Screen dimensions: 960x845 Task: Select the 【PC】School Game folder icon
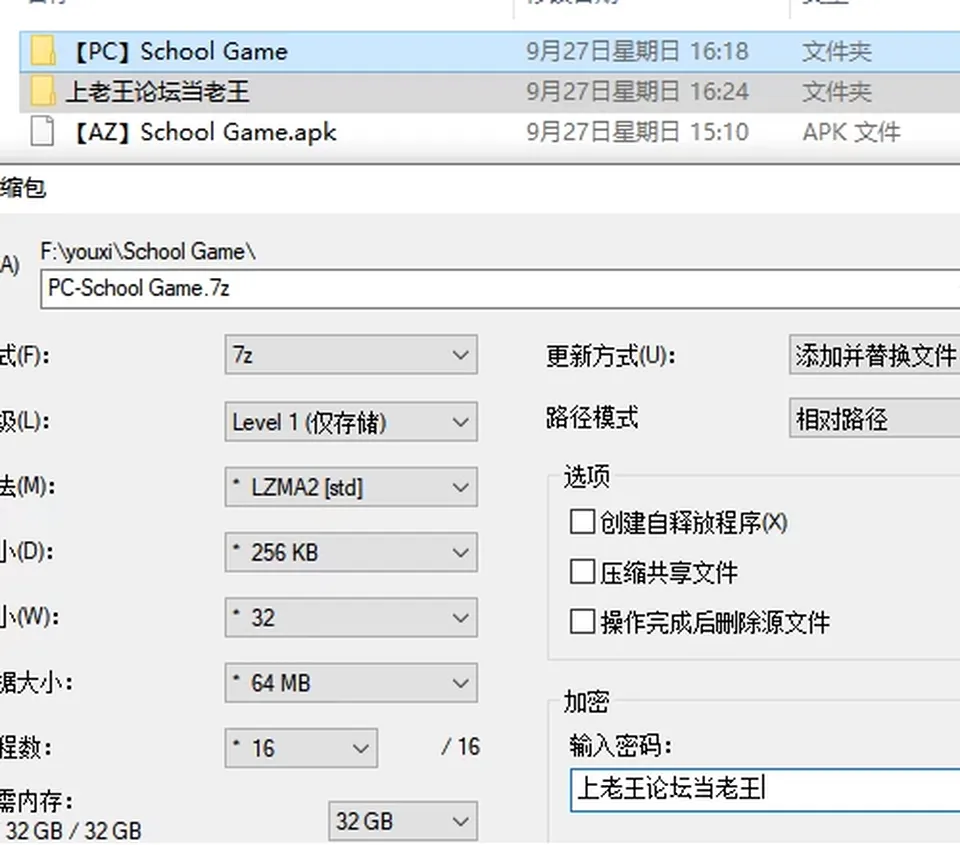point(43,51)
